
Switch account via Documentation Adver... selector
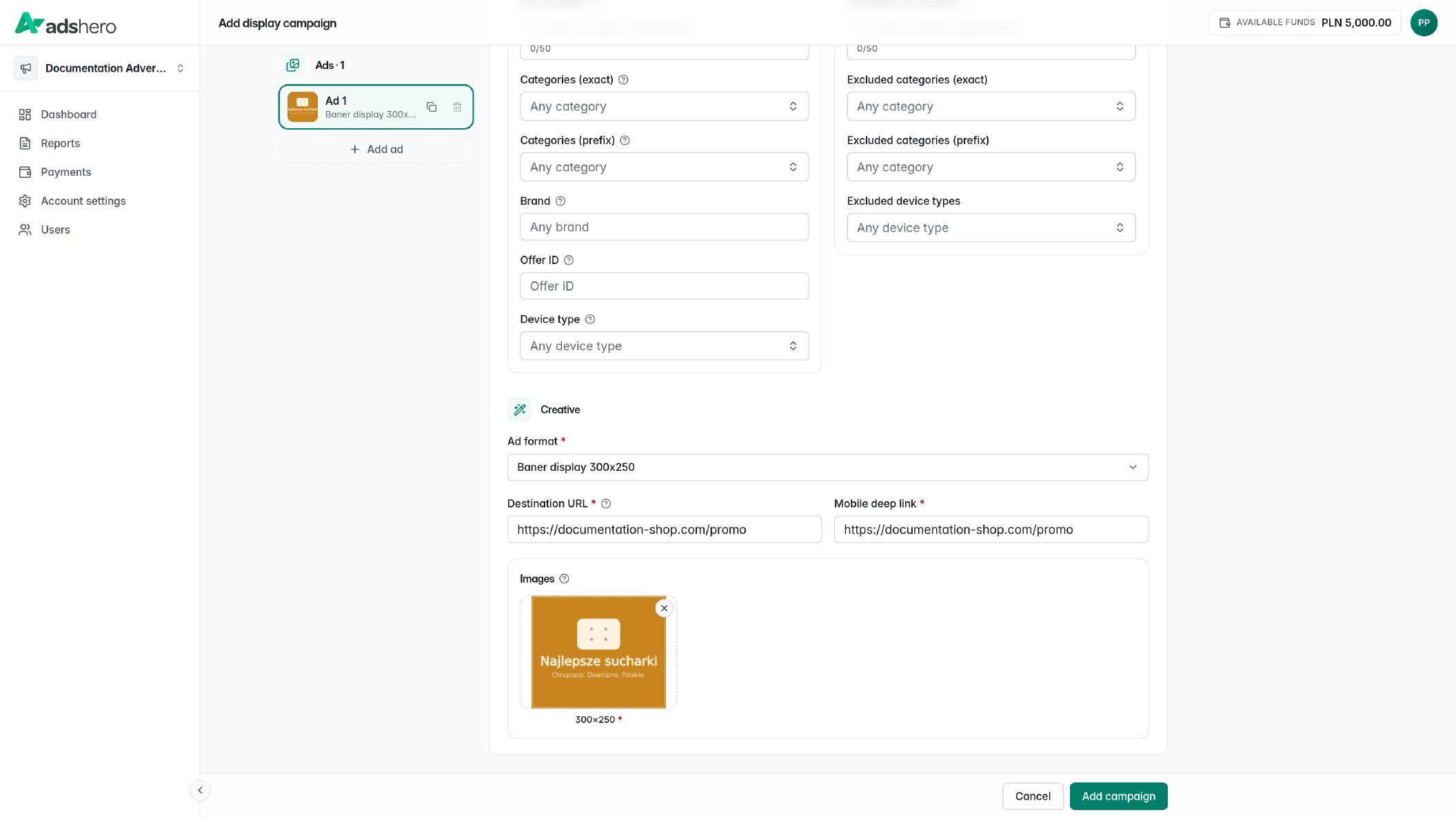point(101,68)
